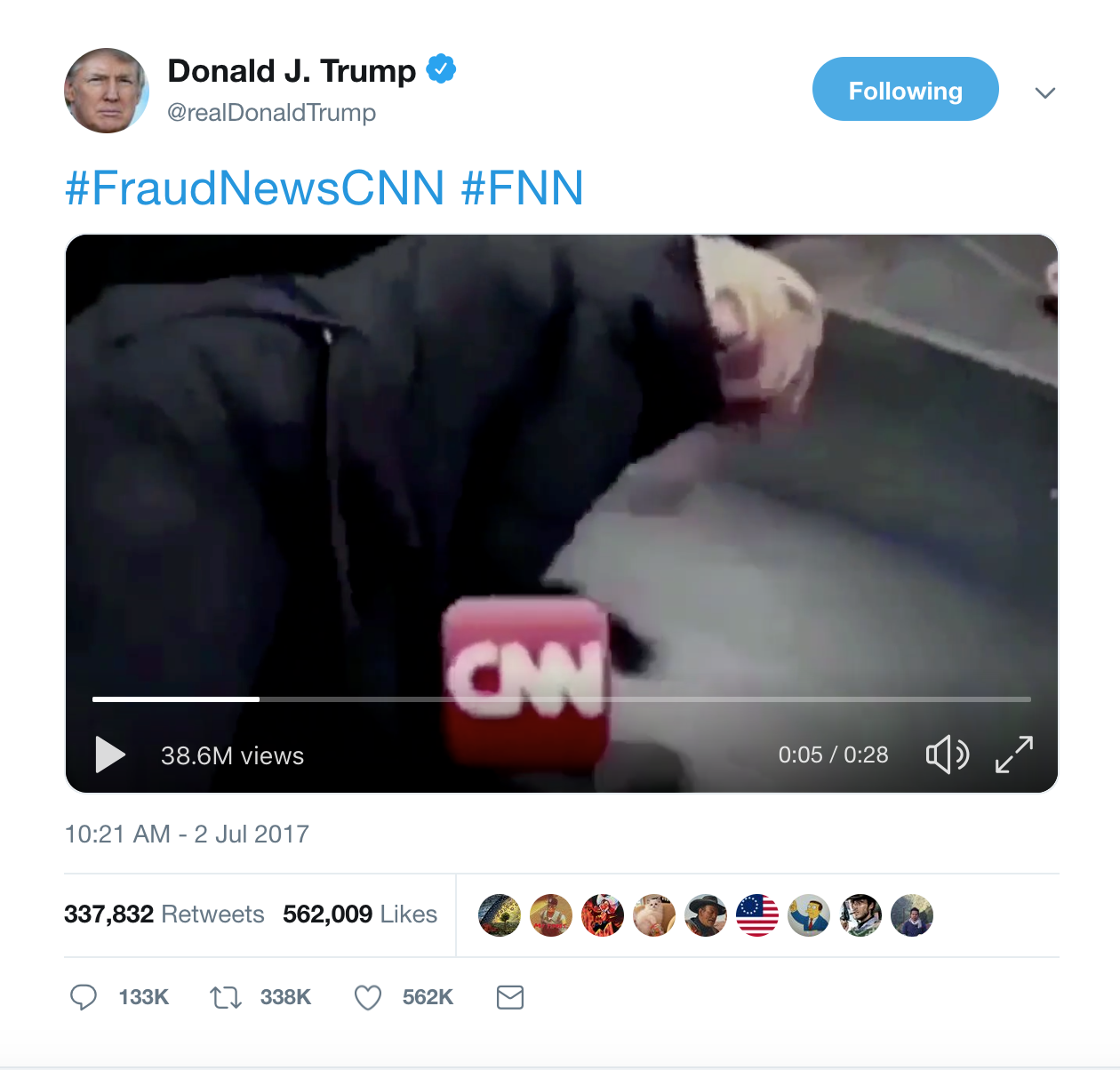Click the reply speech bubble icon
The width and height of the screenshot is (1120, 1070).
coord(84,997)
